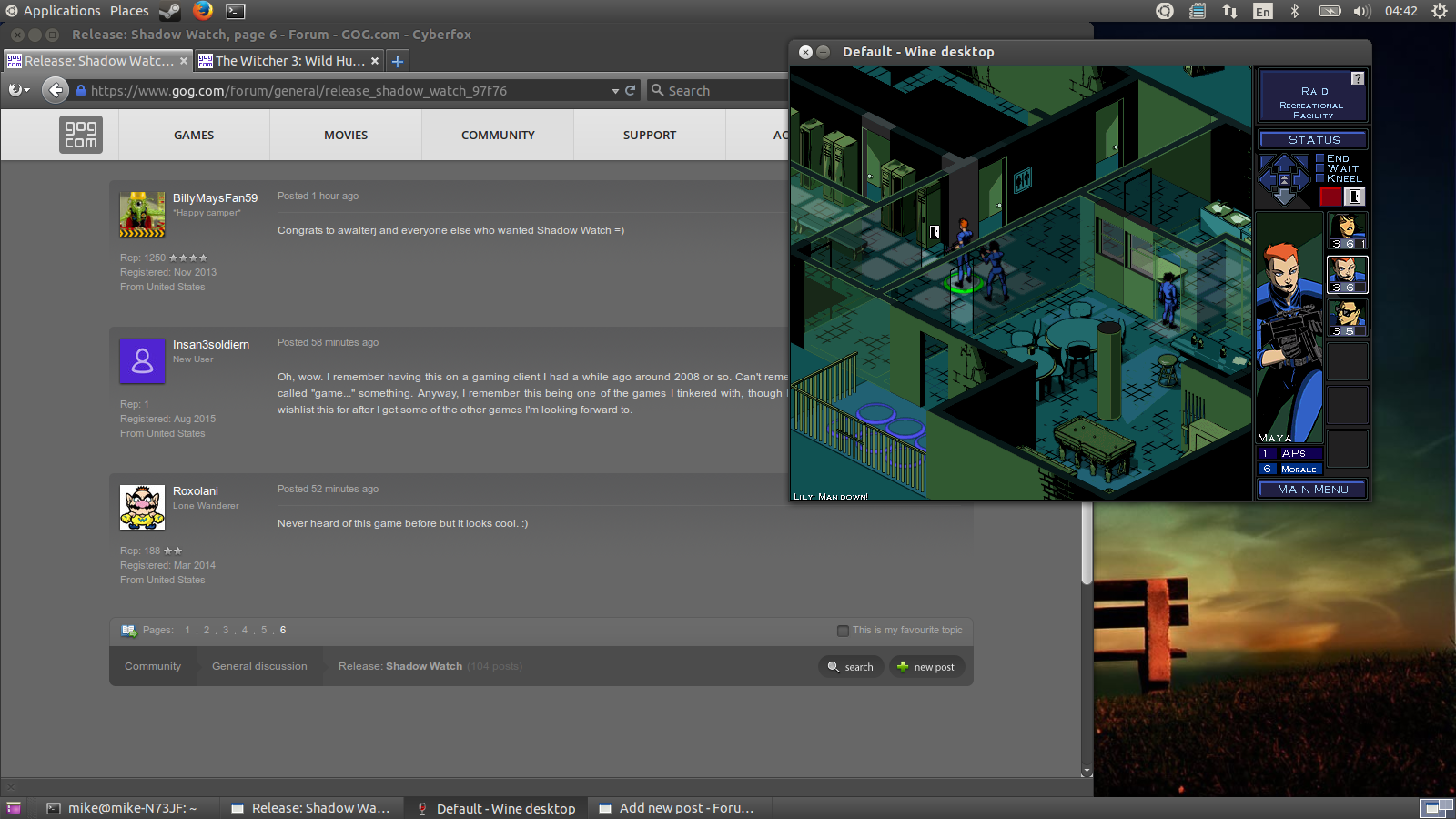The image size is (1456, 819).
Task: Open Insan3soldiern's purple avatar
Action: pos(142,360)
